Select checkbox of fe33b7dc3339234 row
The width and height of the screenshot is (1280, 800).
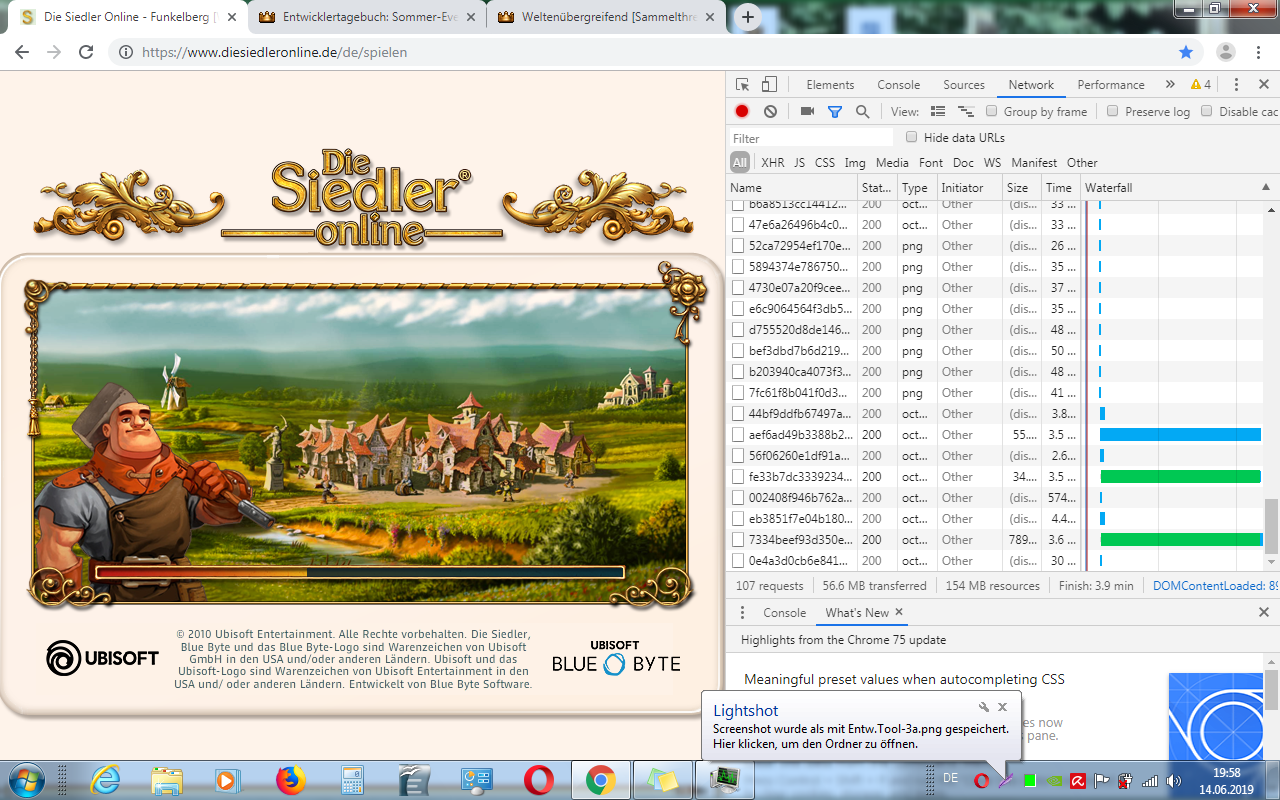pos(738,477)
